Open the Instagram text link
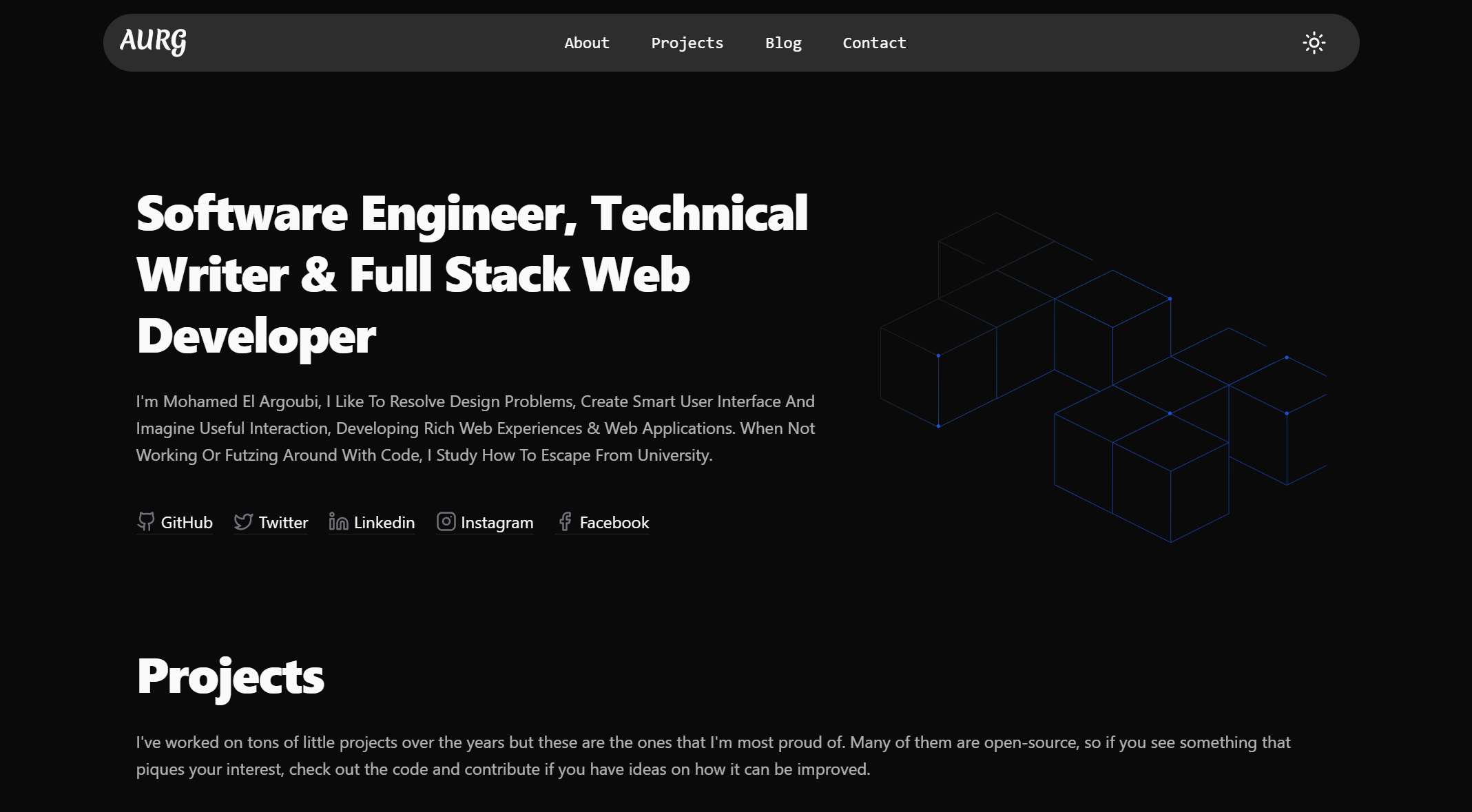The width and height of the screenshot is (1472, 812). tap(497, 523)
